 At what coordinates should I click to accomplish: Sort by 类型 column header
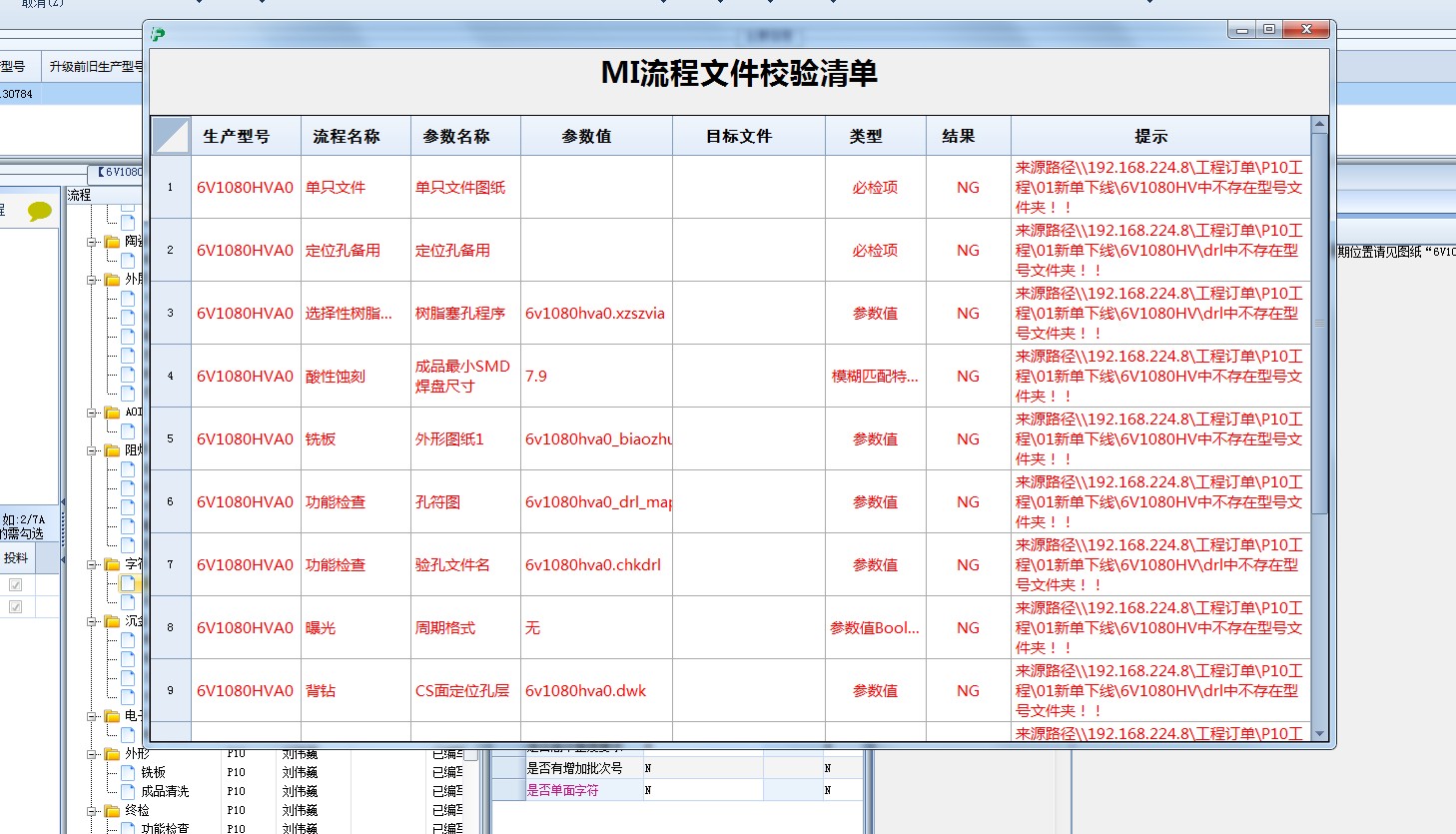[876, 136]
